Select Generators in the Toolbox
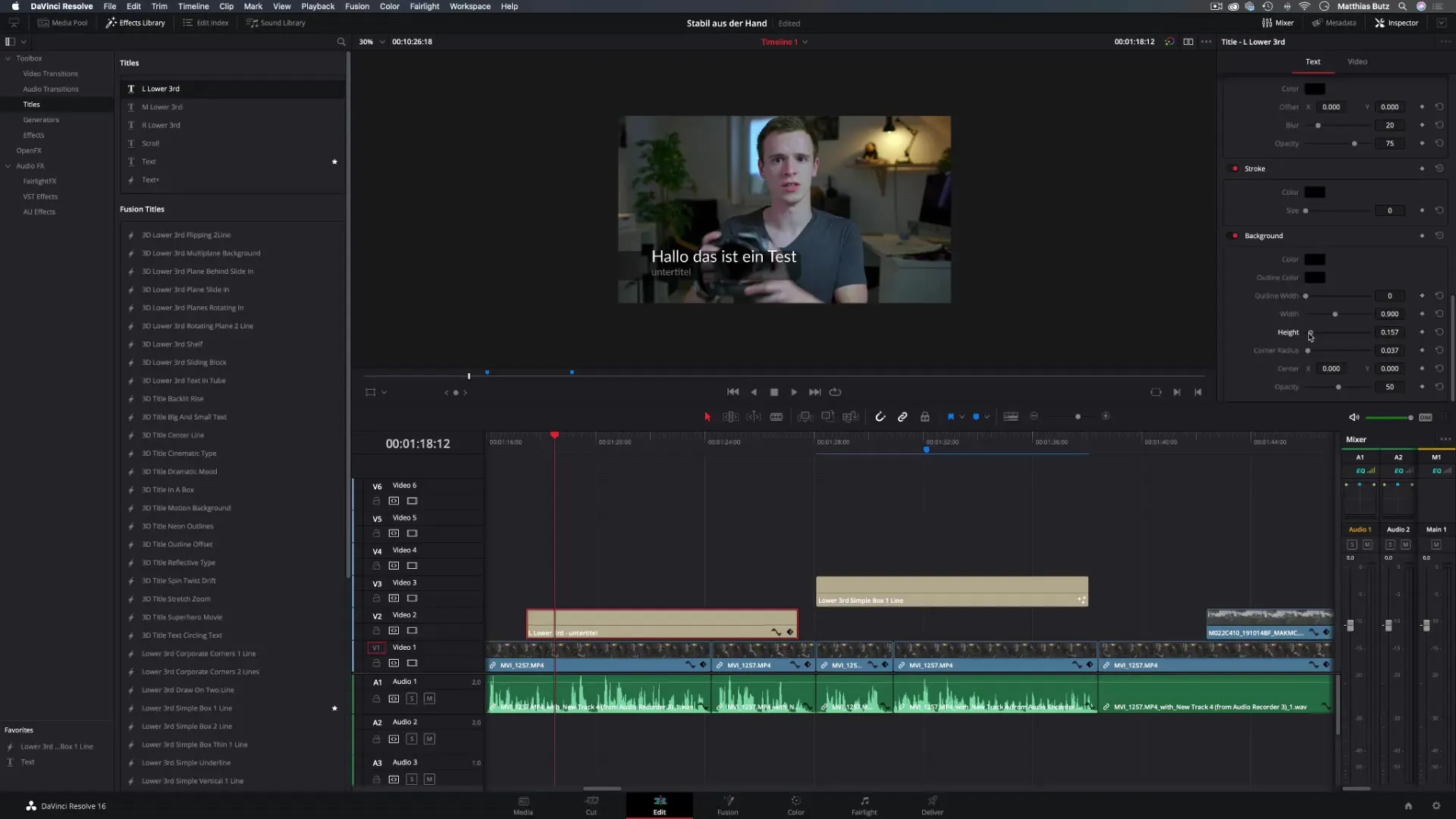 click(x=41, y=120)
